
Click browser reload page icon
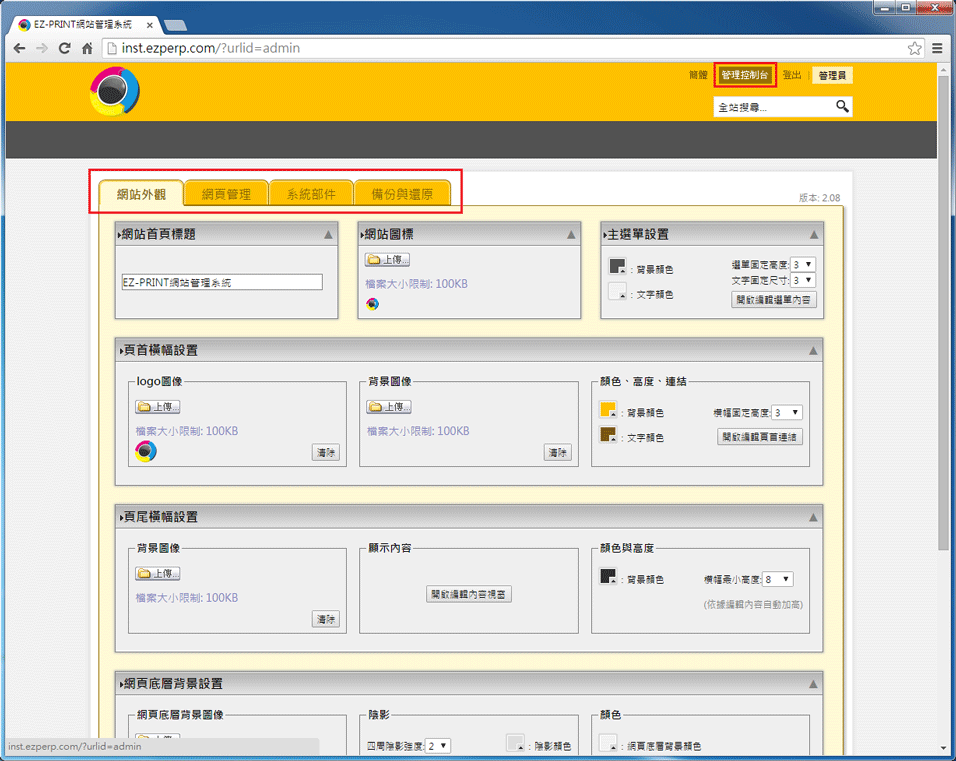coord(65,48)
